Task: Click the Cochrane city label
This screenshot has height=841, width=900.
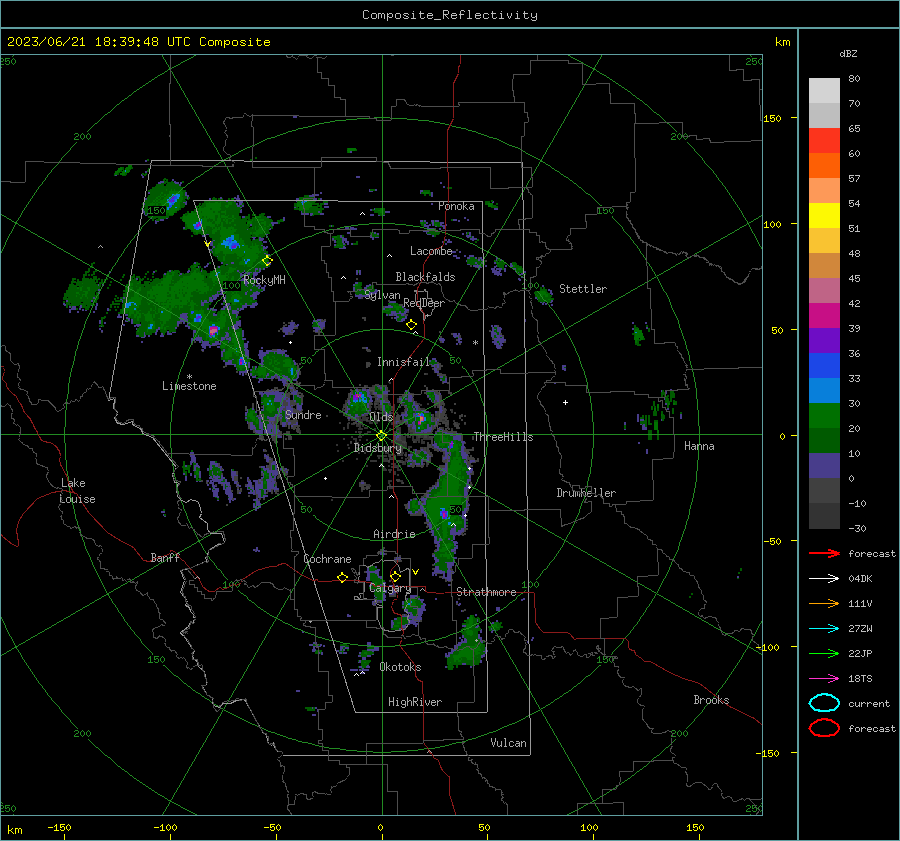Action: point(327,559)
